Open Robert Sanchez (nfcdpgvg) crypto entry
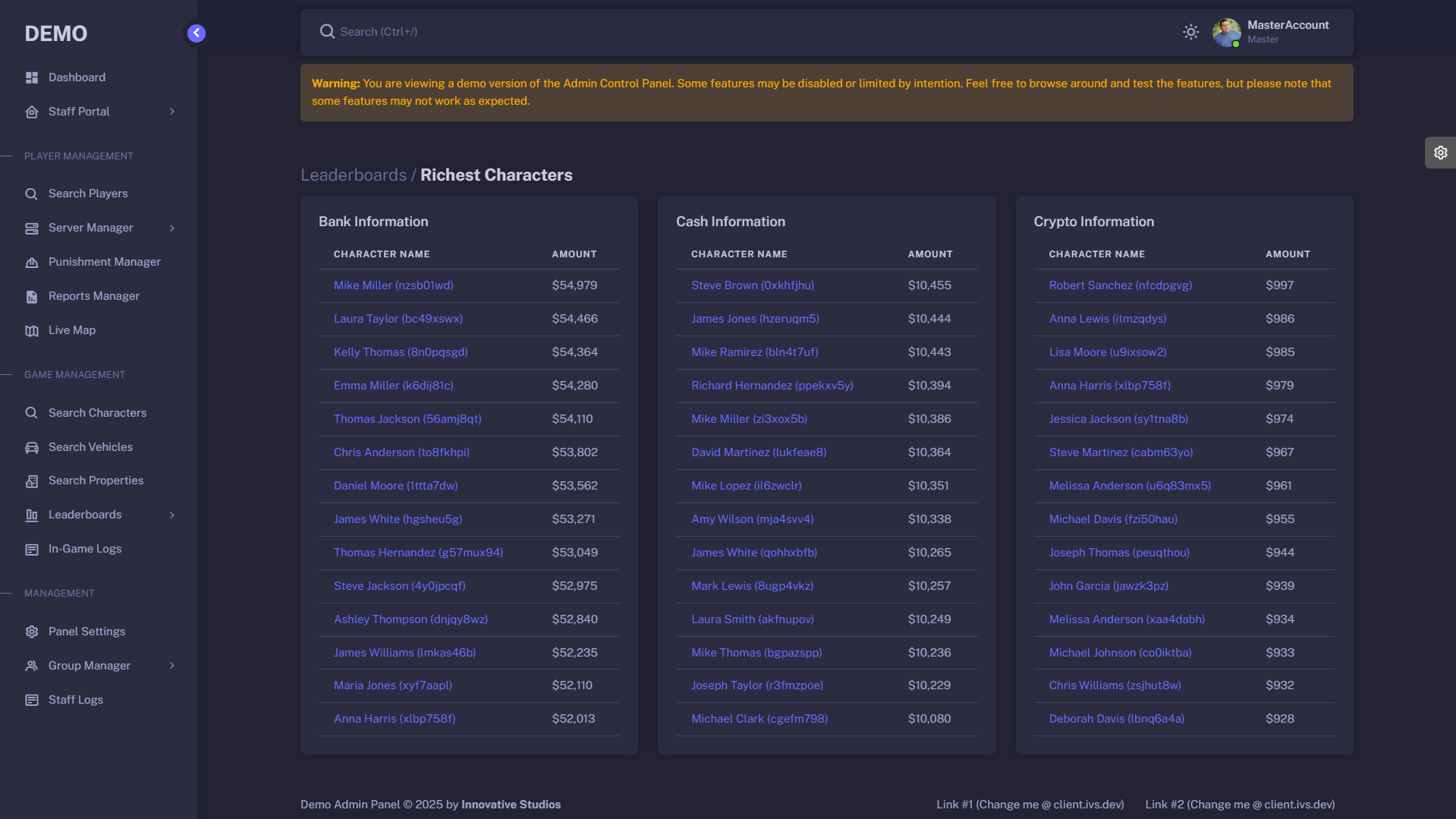1456x819 pixels. [x=1120, y=285]
